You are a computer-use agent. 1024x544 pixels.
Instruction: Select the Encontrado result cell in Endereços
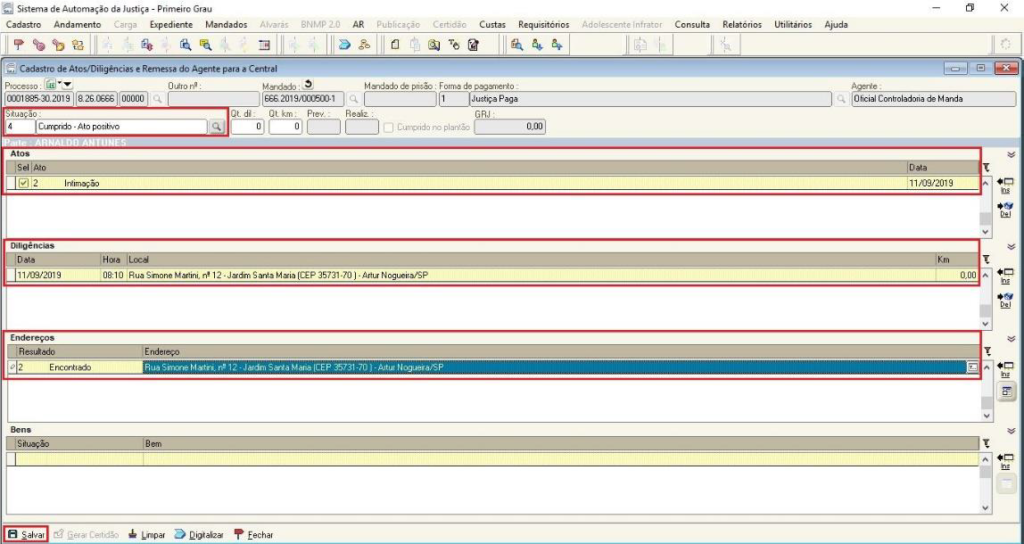click(x=95, y=368)
